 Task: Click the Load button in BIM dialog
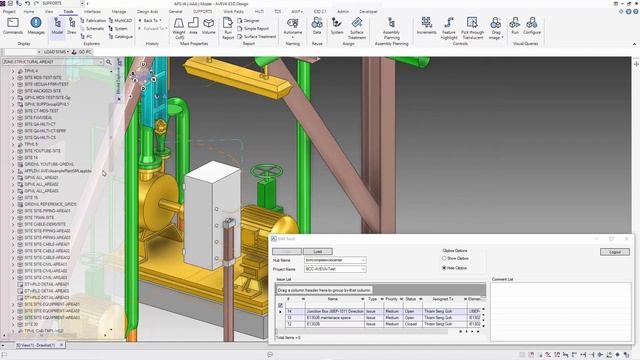(x=318, y=251)
